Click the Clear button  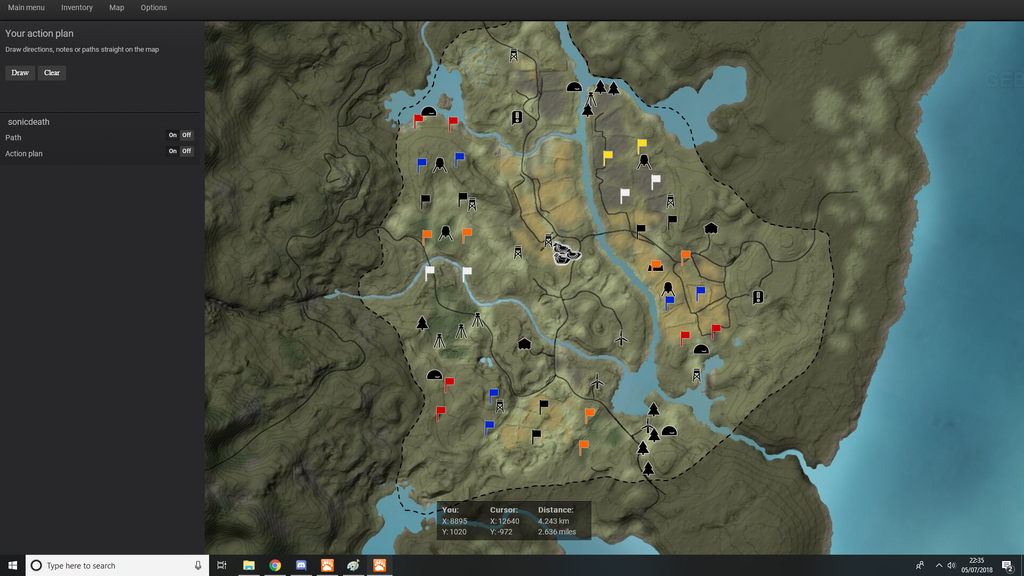click(52, 72)
